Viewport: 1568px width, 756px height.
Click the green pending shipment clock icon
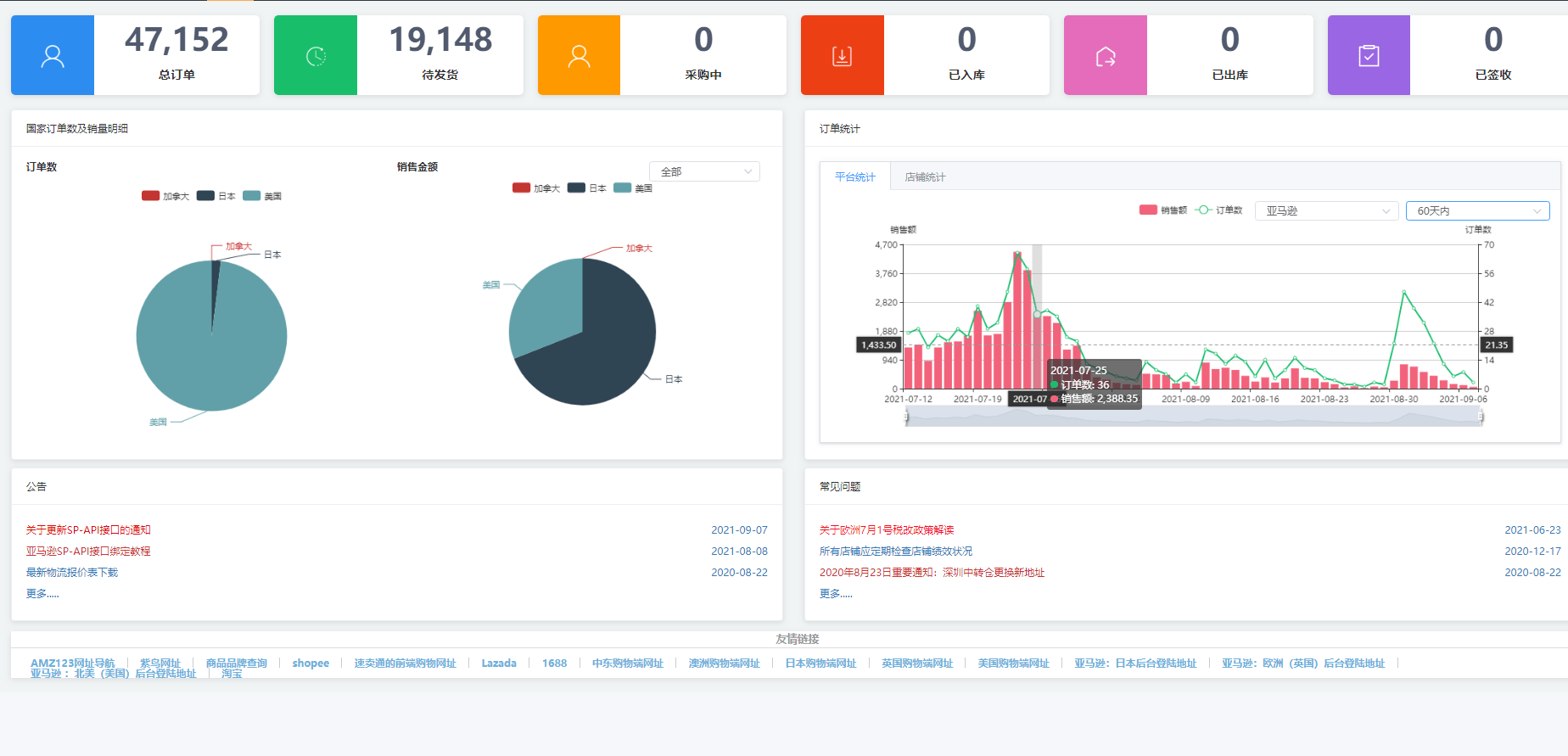click(316, 56)
